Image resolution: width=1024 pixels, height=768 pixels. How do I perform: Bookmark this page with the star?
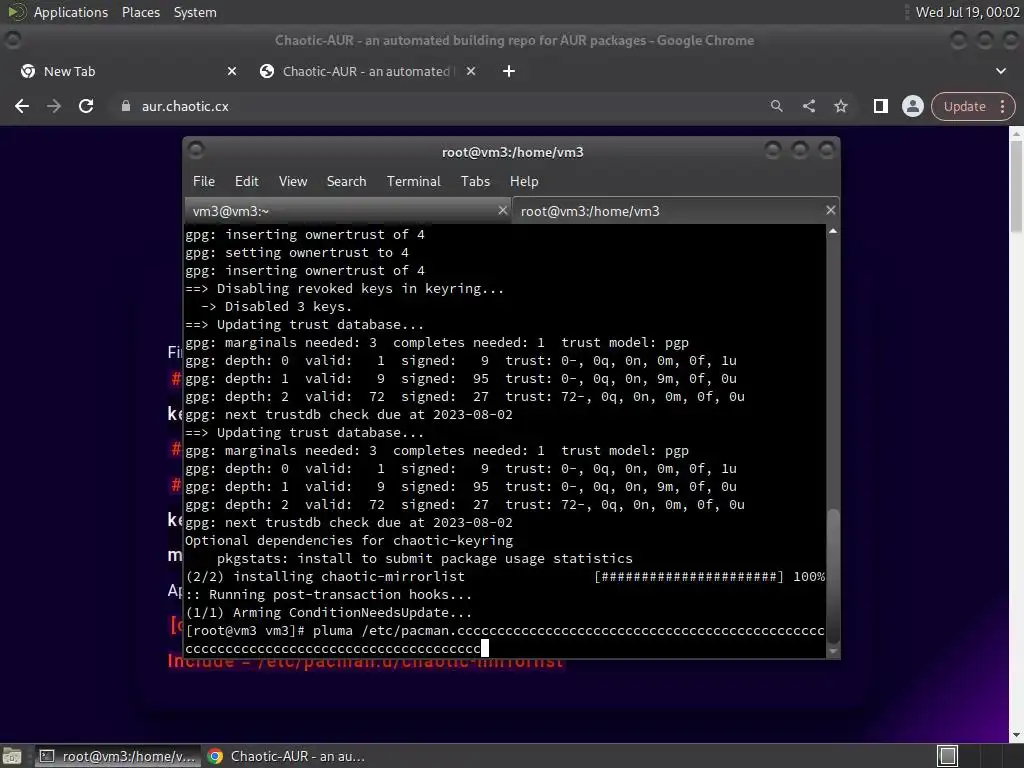tap(840, 106)
